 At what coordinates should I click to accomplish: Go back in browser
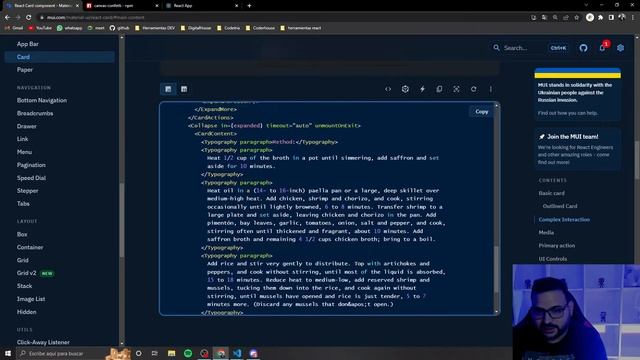[x=7, y=18]
